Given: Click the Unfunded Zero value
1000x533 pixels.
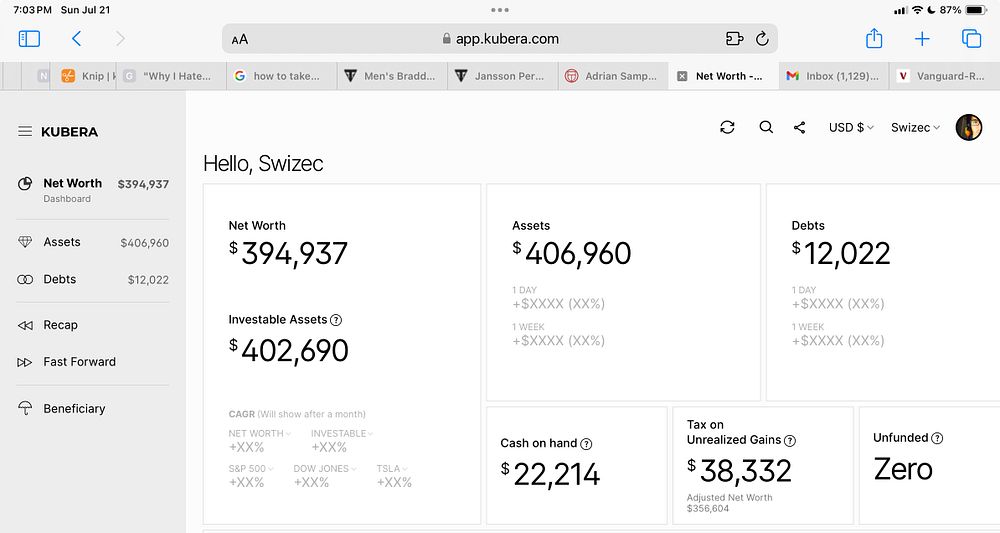Looking at the screenshot, I should click(903, 469).
